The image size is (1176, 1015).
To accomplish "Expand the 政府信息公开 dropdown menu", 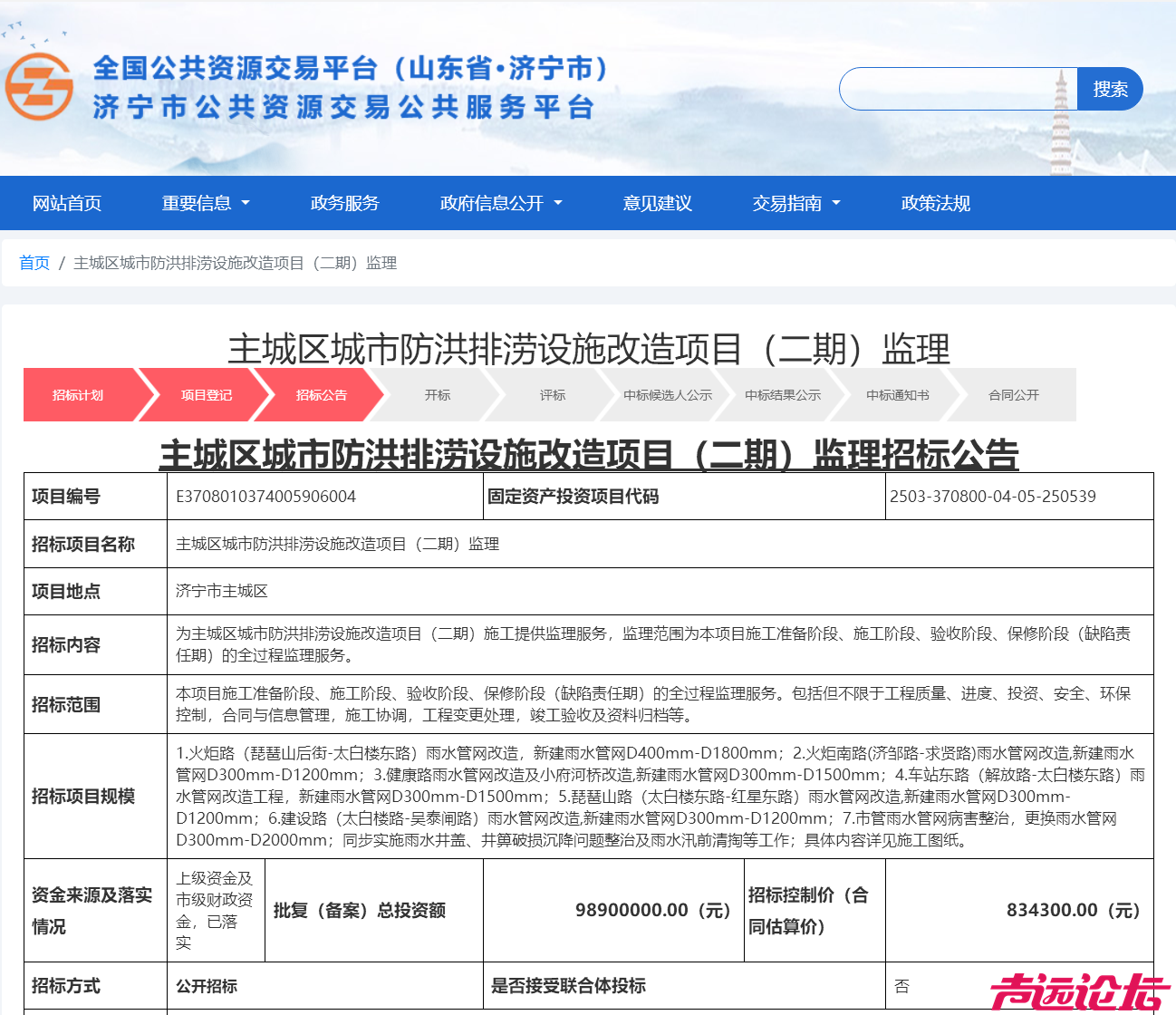I will pyautogui.click(x=501, y=203).
